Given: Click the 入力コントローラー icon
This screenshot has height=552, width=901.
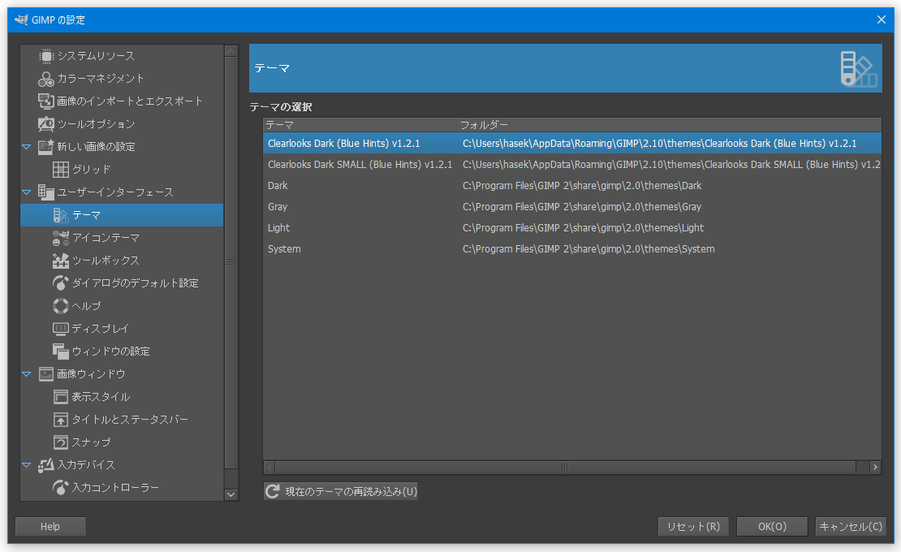Looking at the screenshot, I should click(x=60, y=488).
